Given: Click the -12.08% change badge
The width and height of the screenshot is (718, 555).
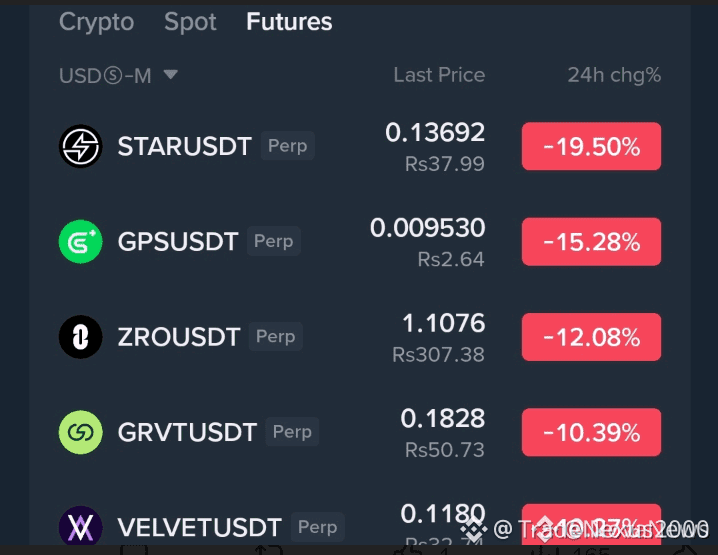Looking at the screenshot, I should (591, 337).
